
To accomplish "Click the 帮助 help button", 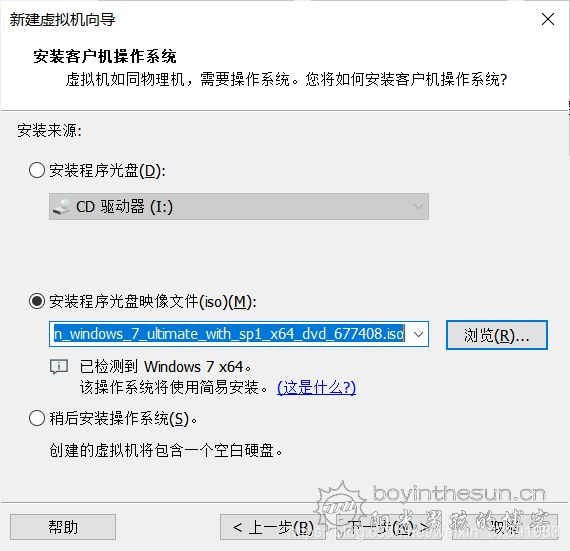I will (x=63, y=527).
